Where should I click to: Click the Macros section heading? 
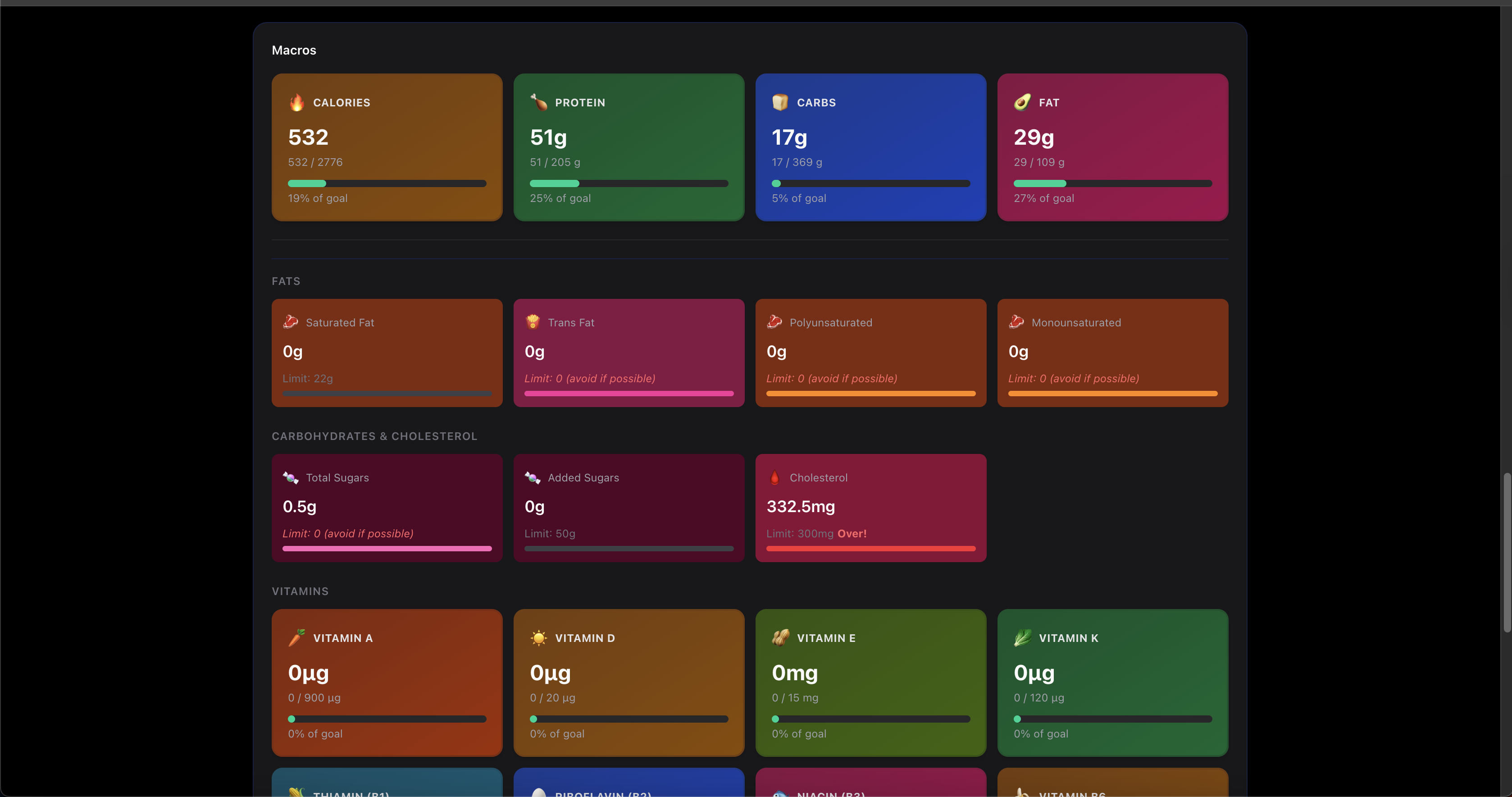click(294, 50)
